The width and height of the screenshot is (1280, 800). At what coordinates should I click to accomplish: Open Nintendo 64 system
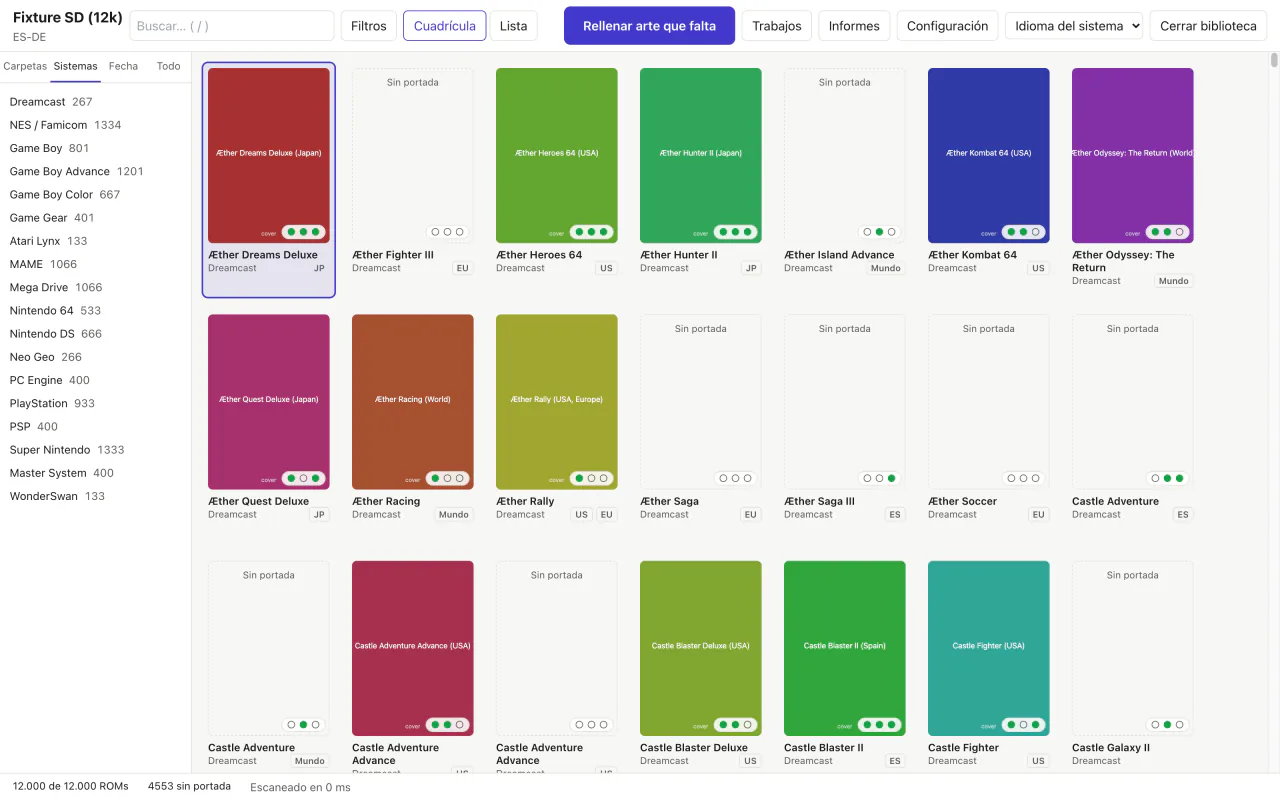click(96, 311)
